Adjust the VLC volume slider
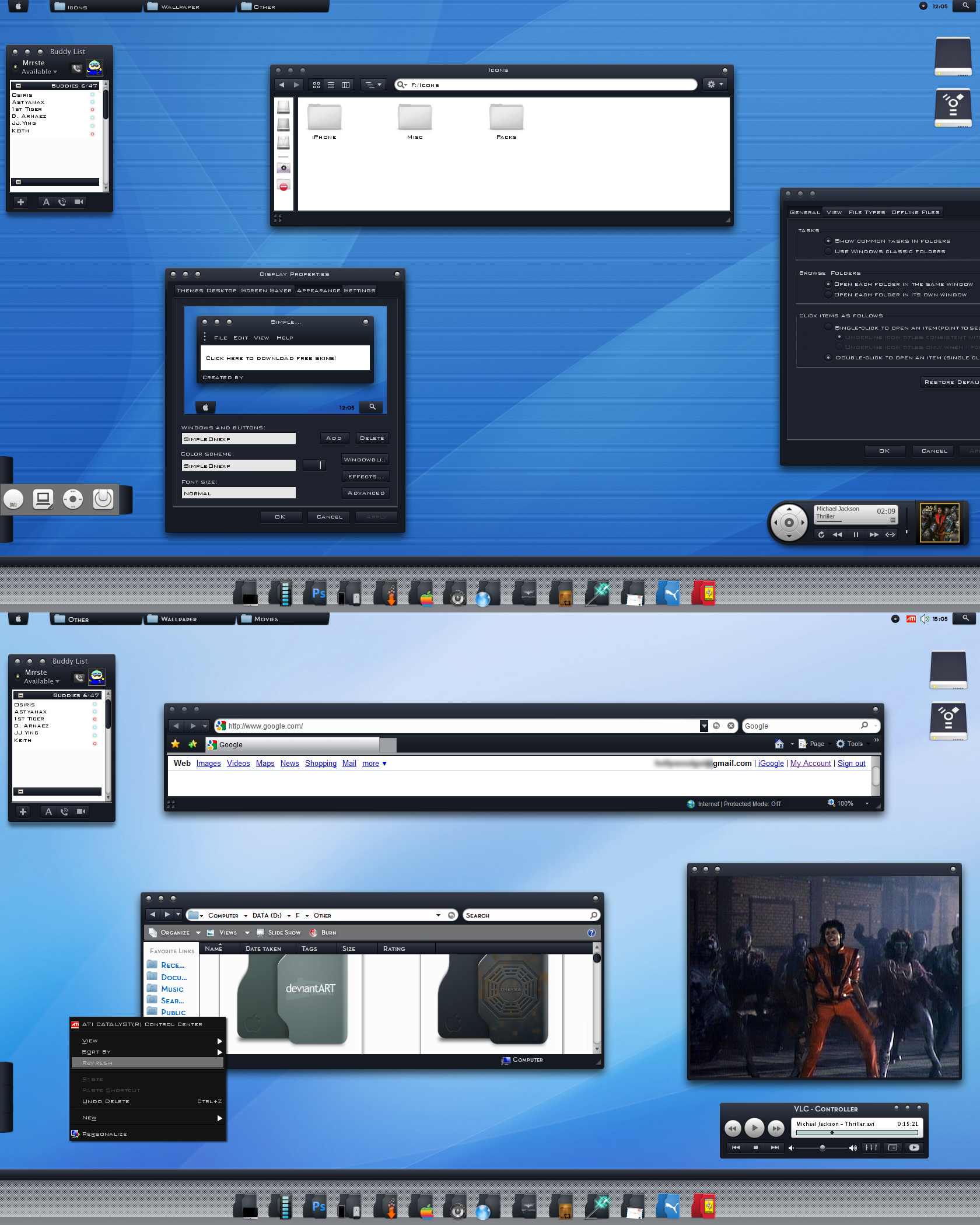Viewport: 980px width, 1225px height. click(x=822, y=1148)
